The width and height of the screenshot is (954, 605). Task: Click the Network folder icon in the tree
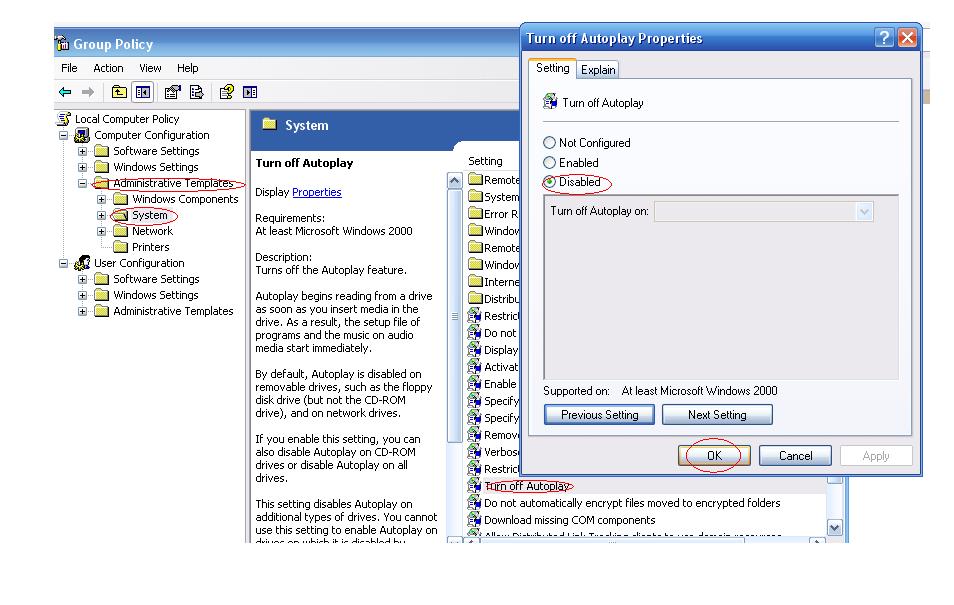tap(120, 231)
